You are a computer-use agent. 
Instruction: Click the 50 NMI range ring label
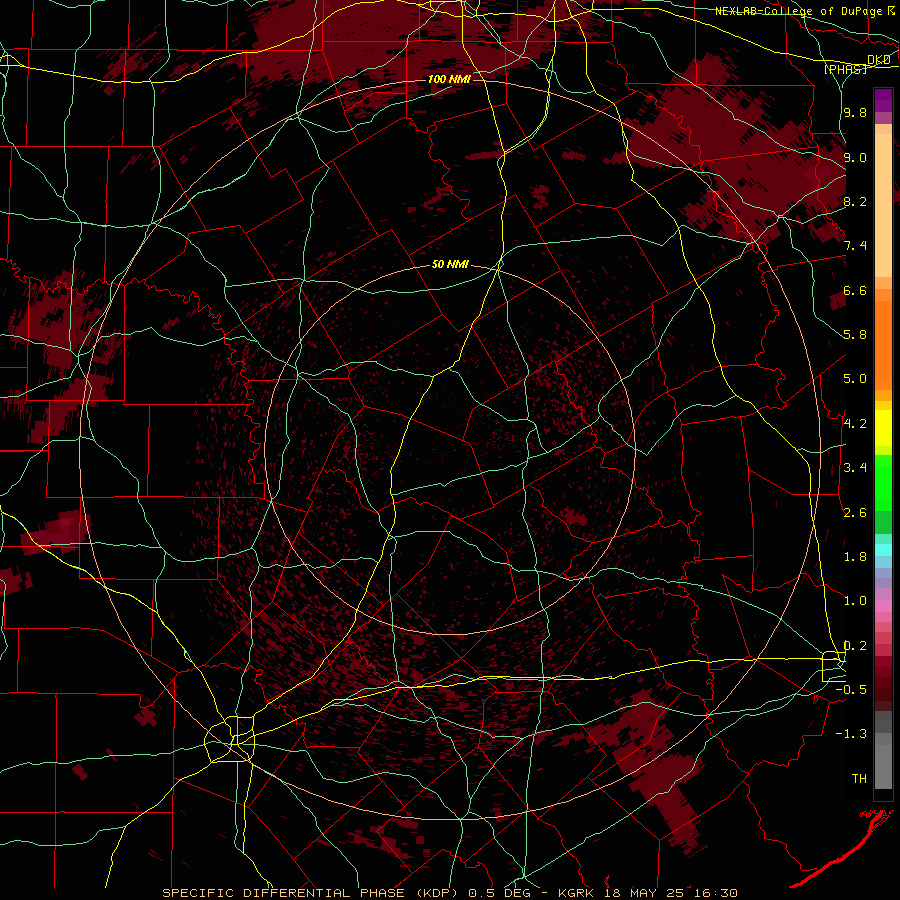point(450,264)
